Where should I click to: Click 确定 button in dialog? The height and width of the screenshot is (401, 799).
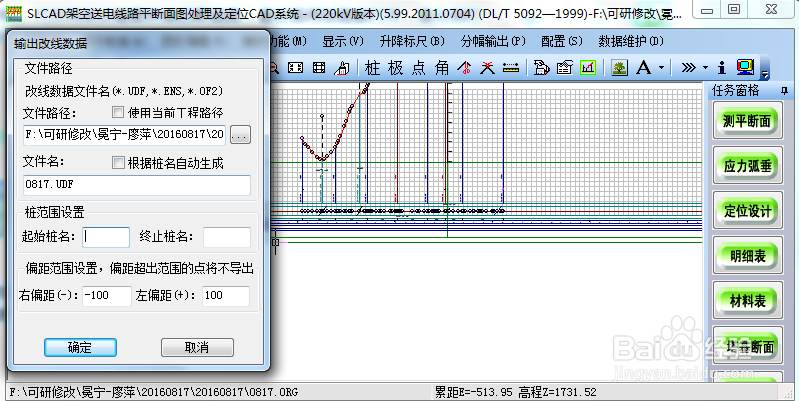coord(81,347)
